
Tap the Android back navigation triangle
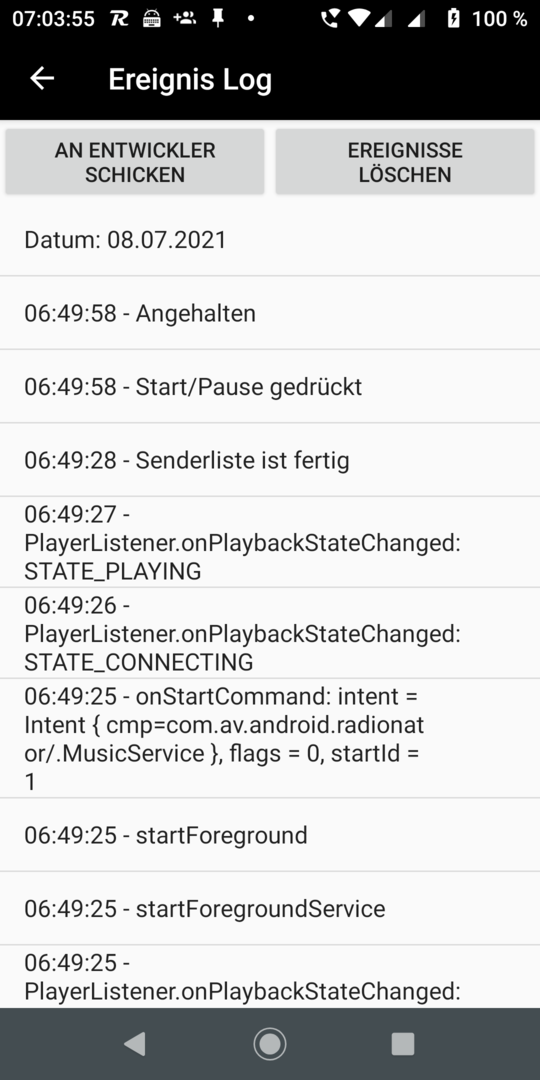[x=135, y=1044]
